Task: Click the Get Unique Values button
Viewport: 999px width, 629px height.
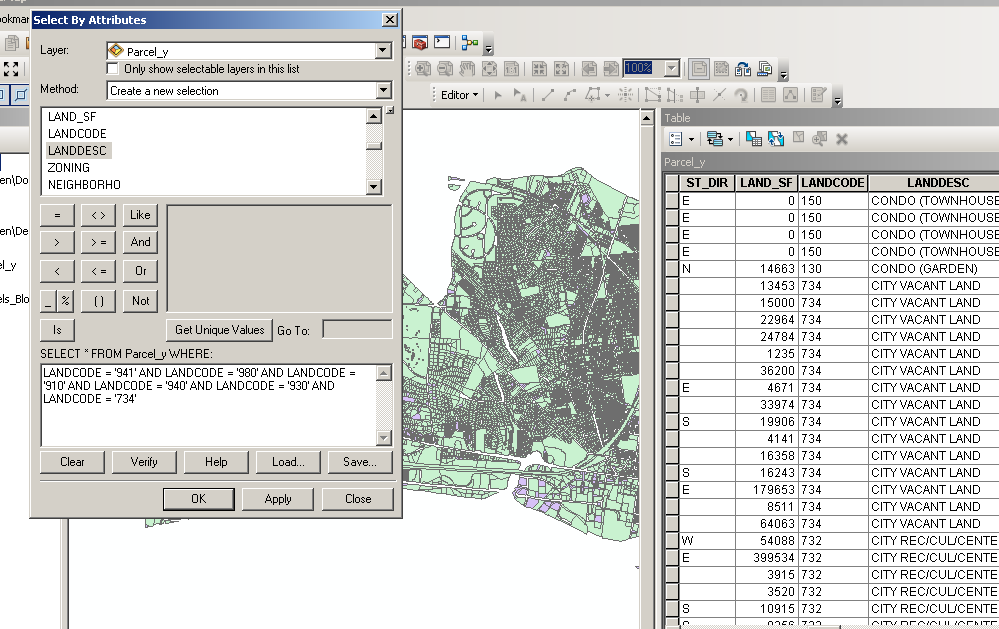Action: click(x=220, y=330)
